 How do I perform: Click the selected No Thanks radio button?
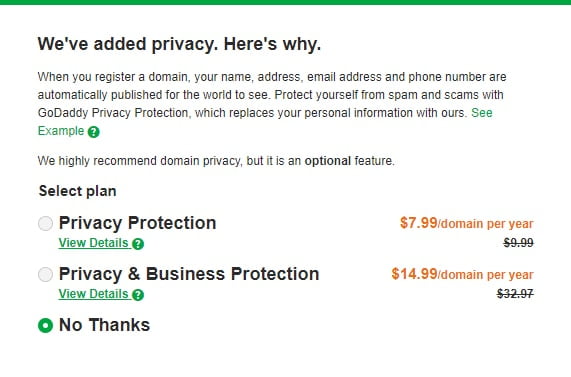pos(46,325)
